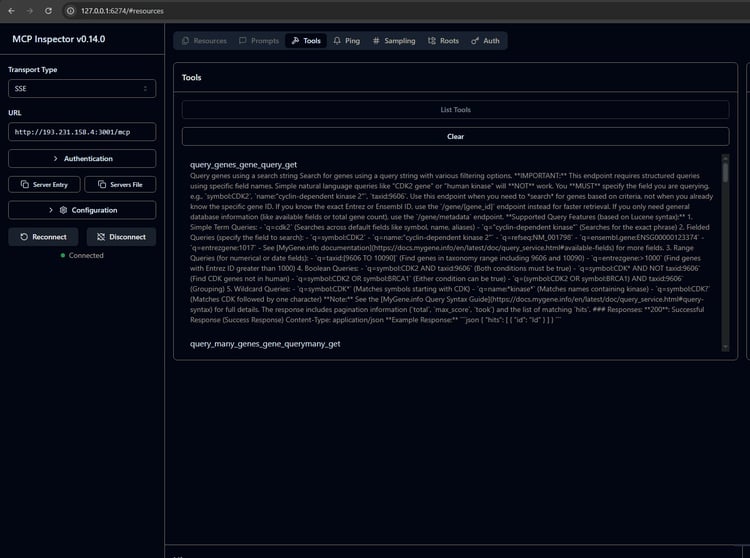The height and width of the screenshot is (558, 750).
Task: Click the Transport Type label
Action: tap(33, 69)
